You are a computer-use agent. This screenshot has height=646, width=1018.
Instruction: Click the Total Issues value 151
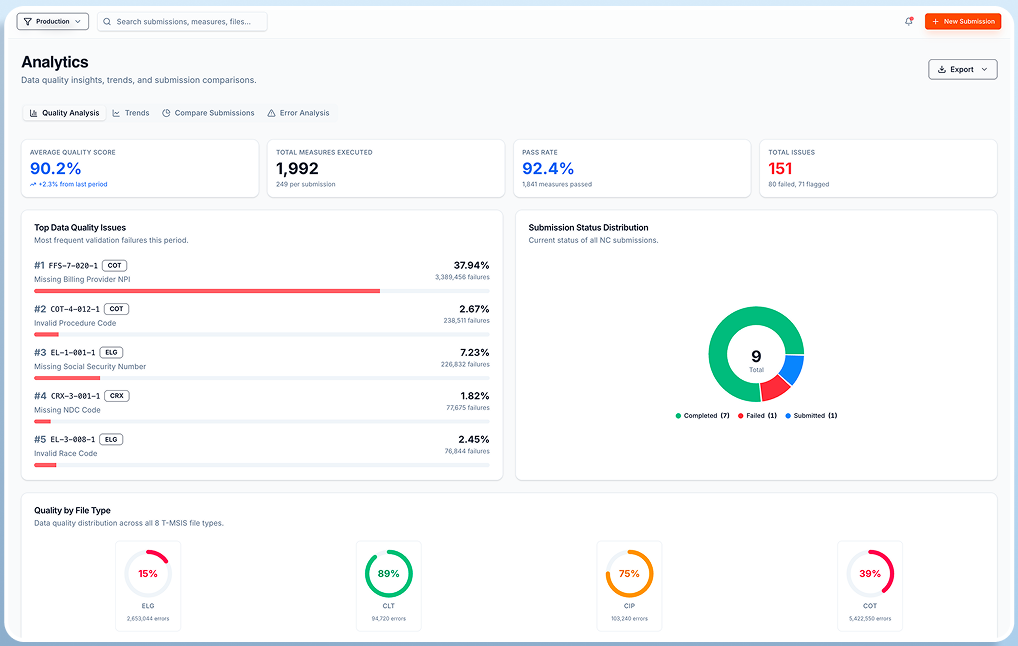click(x=780, y=169)
